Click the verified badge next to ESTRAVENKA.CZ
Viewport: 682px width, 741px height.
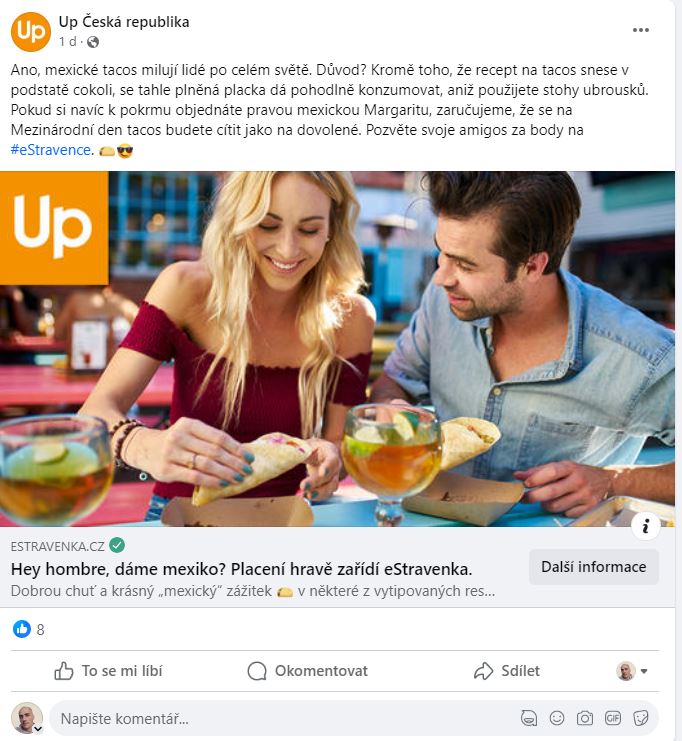pos(117,545)
